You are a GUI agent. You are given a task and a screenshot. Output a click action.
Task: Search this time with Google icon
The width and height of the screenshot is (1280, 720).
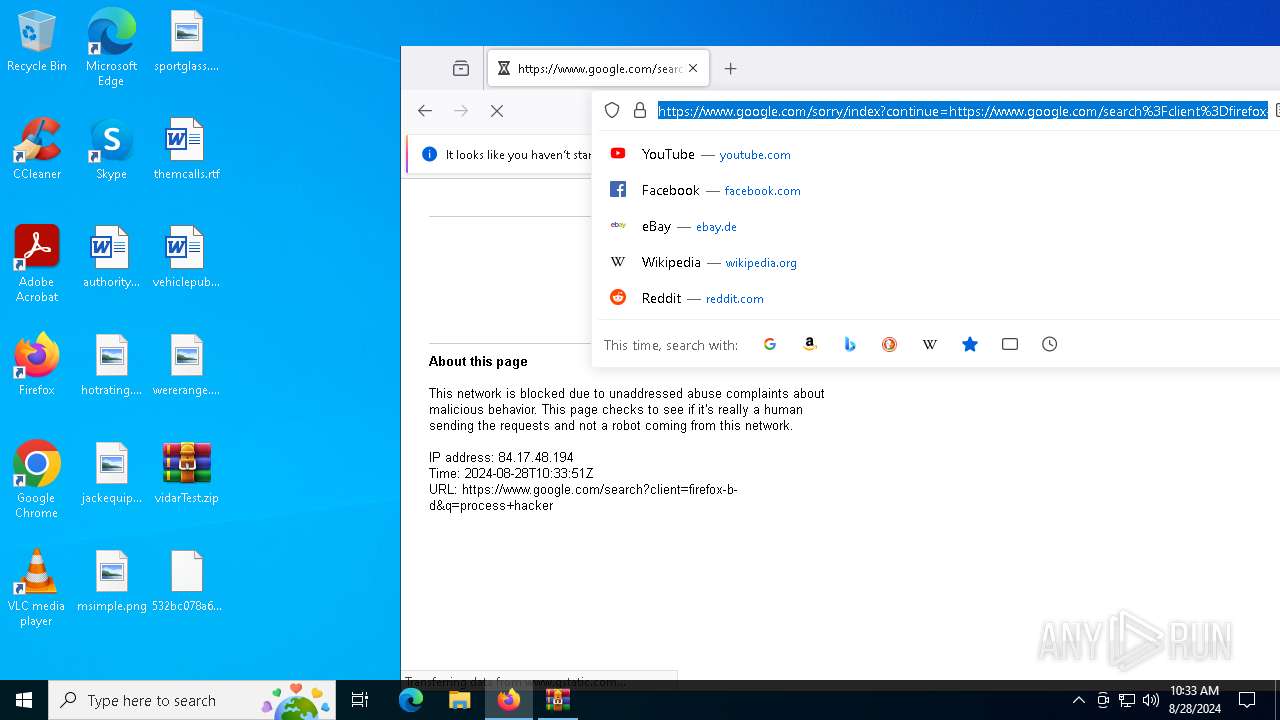pyautogui.click(x=770, y=344)
